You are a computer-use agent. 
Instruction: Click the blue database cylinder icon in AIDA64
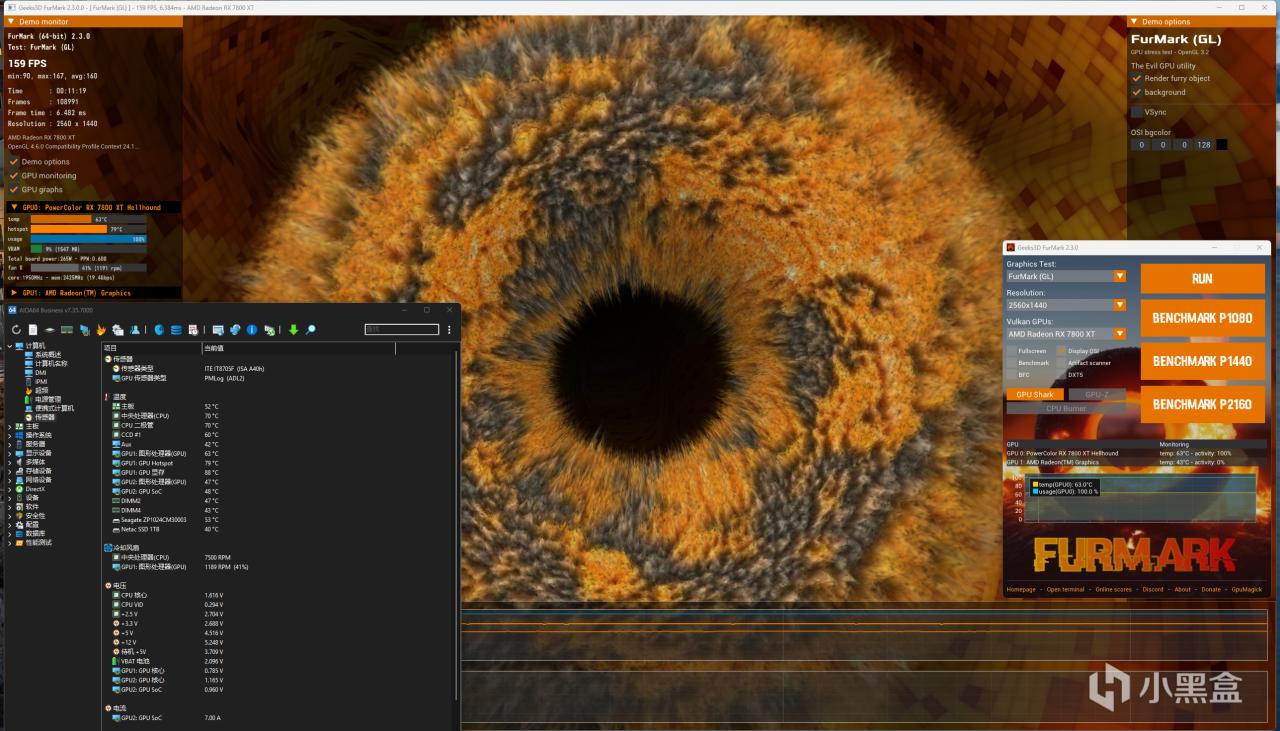[177, 330]
